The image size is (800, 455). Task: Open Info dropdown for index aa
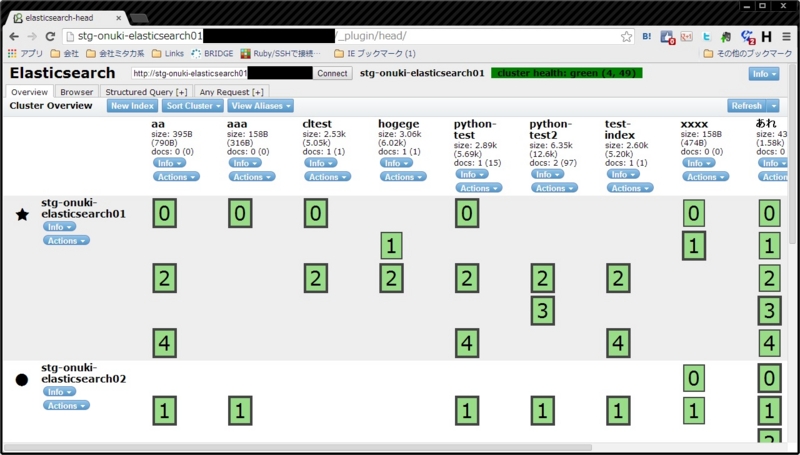pyautogui.click(x=169, y=163)
